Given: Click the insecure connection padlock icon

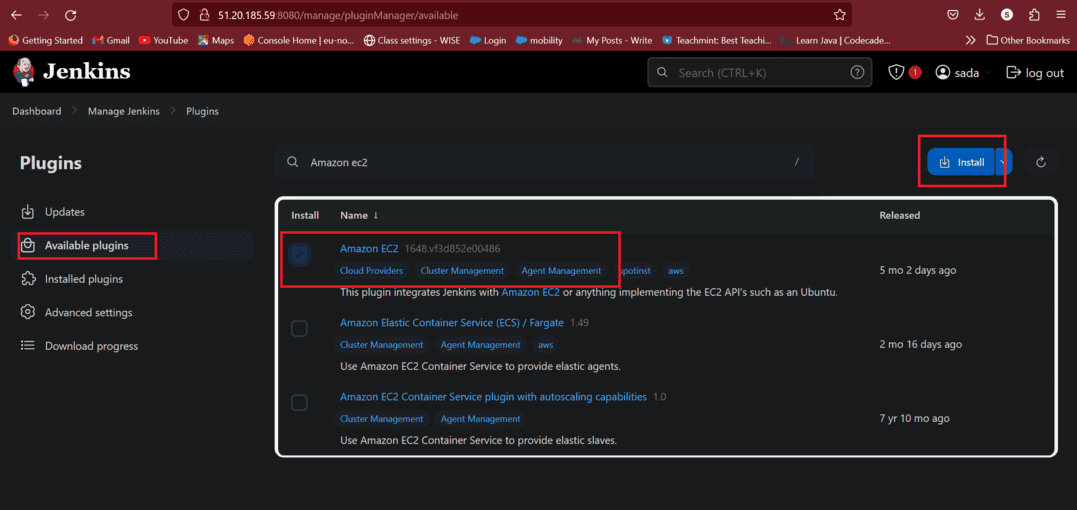Looking at the screenshot, I should [x=203, y=14].
